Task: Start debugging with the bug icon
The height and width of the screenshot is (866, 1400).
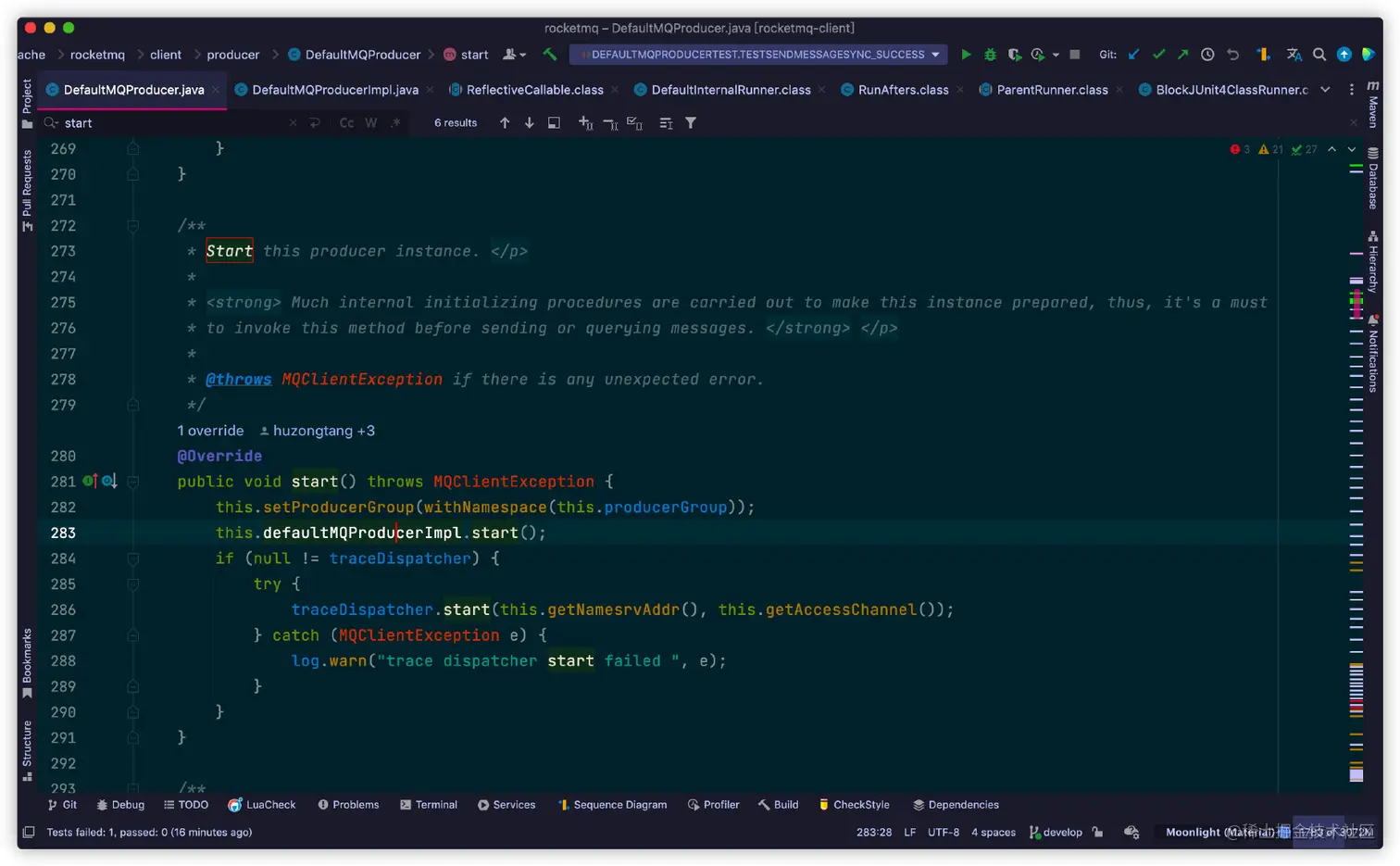Action: (990, 55)
